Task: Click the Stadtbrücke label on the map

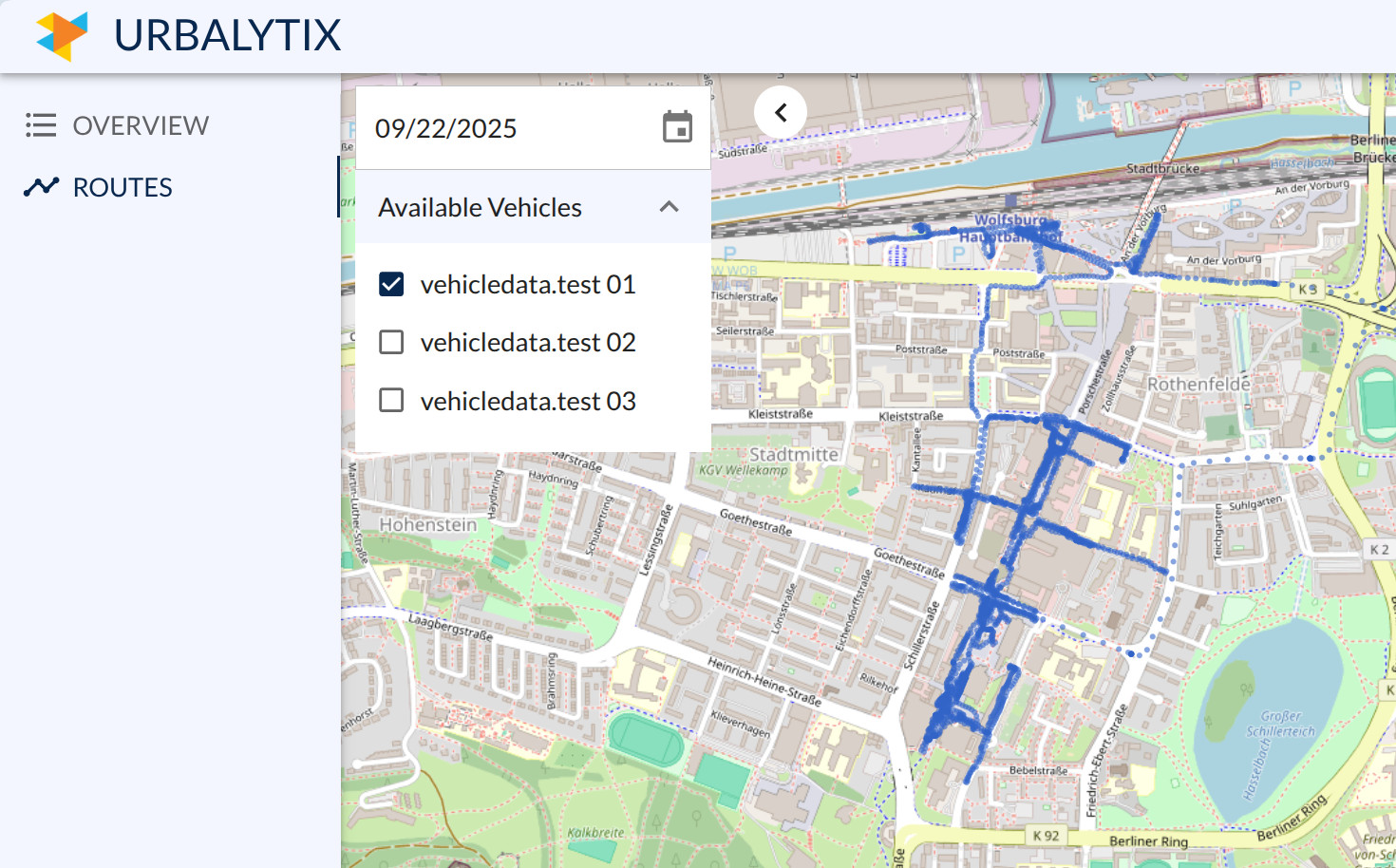Action: (1162, 168)
